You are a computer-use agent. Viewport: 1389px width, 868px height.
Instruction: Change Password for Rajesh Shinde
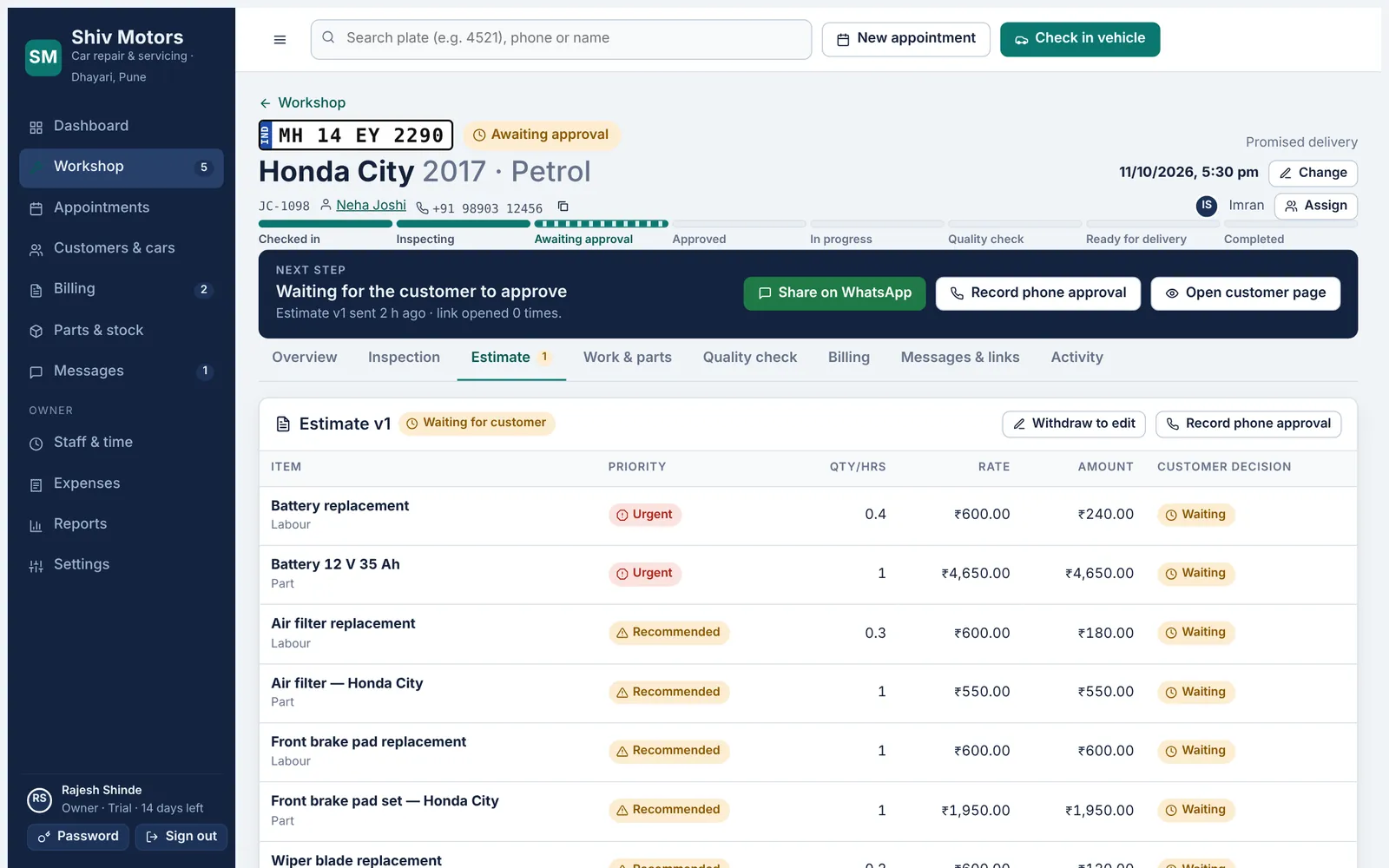click(78, 837)
